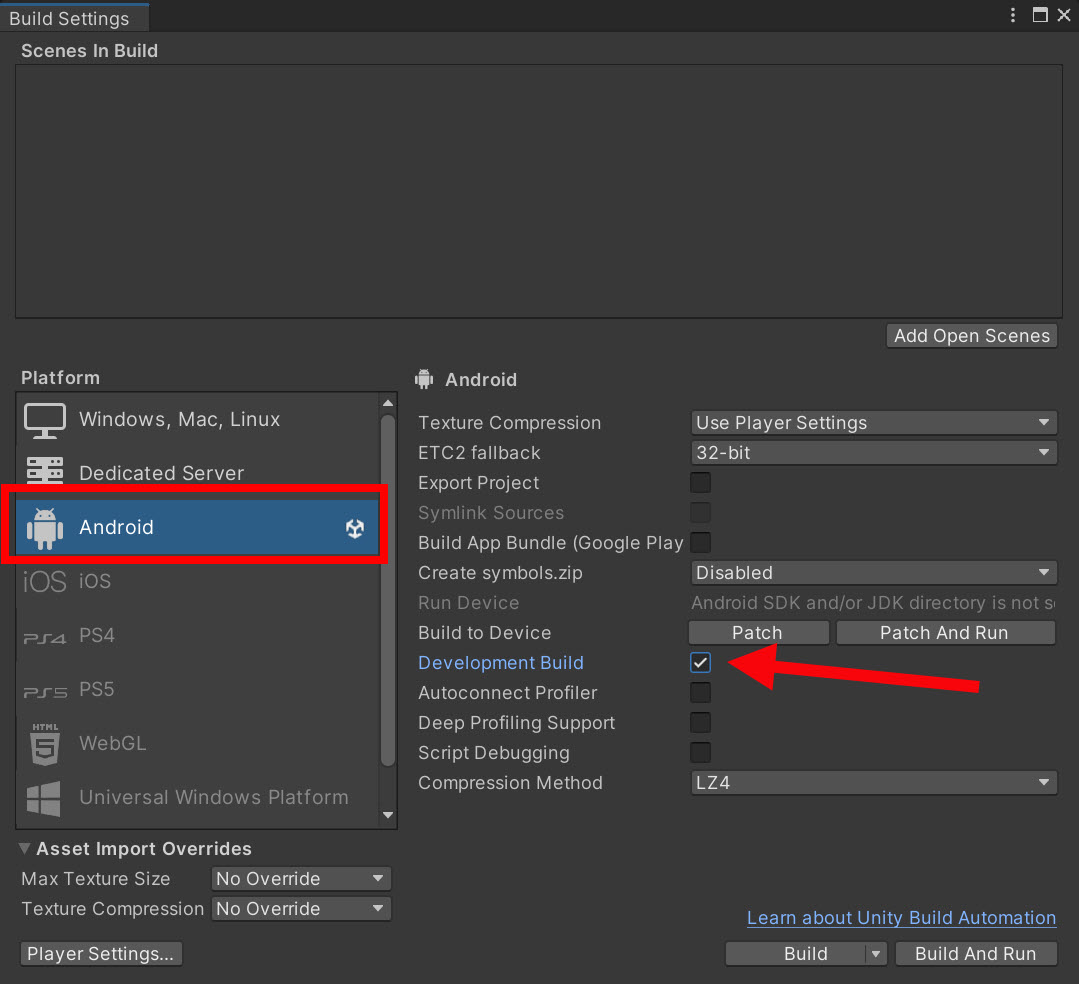Enable the Export Project checkbox
The height and width of the screenshot is (984, 1079).
point(701,482)
